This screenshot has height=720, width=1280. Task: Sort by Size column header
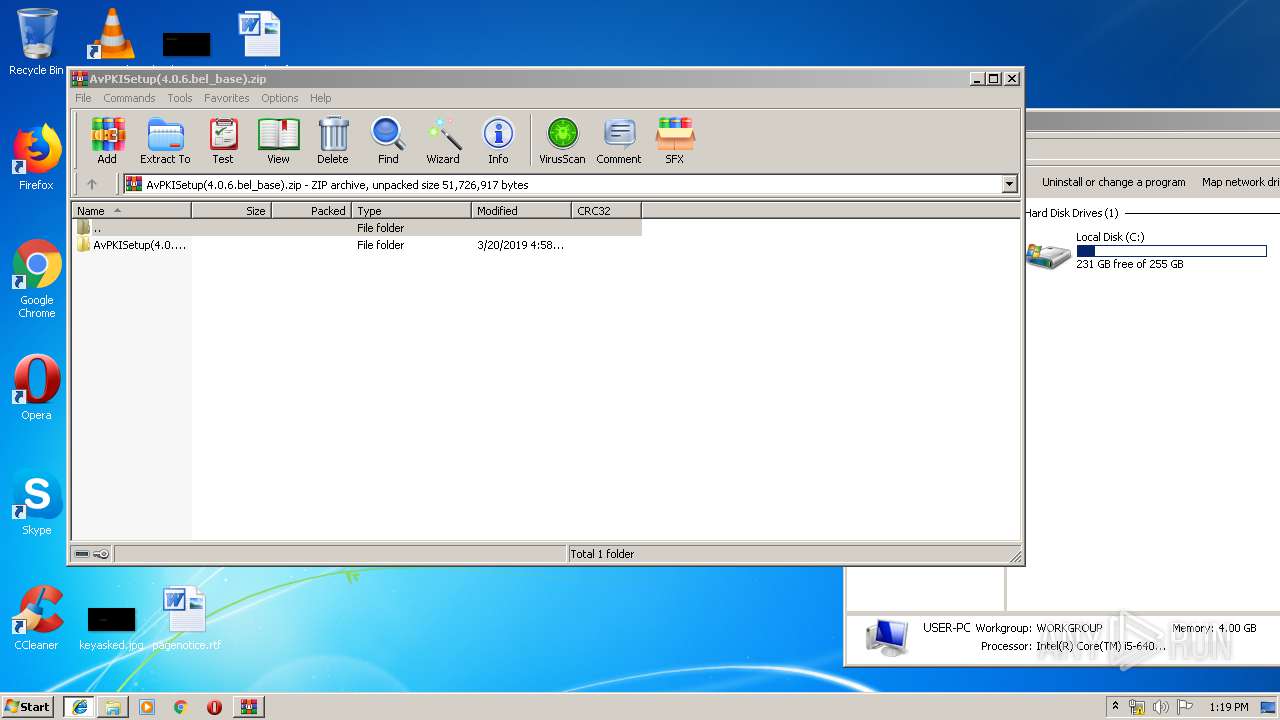(231, 210)
